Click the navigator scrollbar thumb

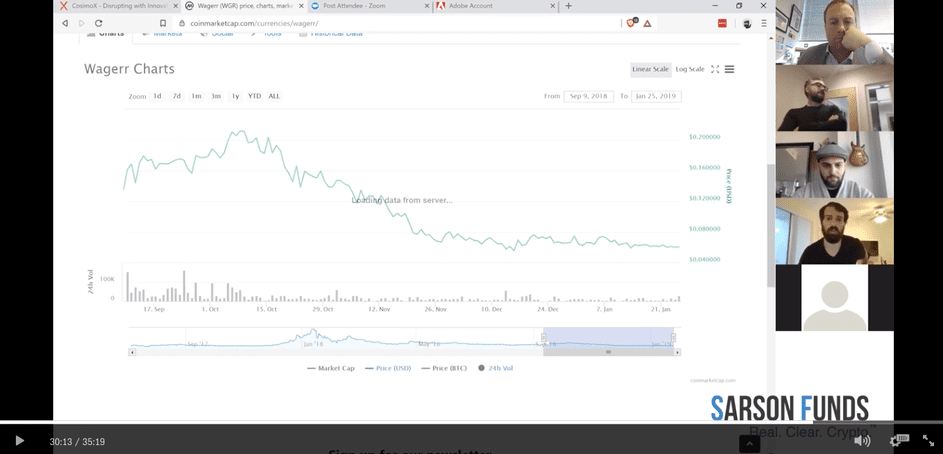[609, 352]
